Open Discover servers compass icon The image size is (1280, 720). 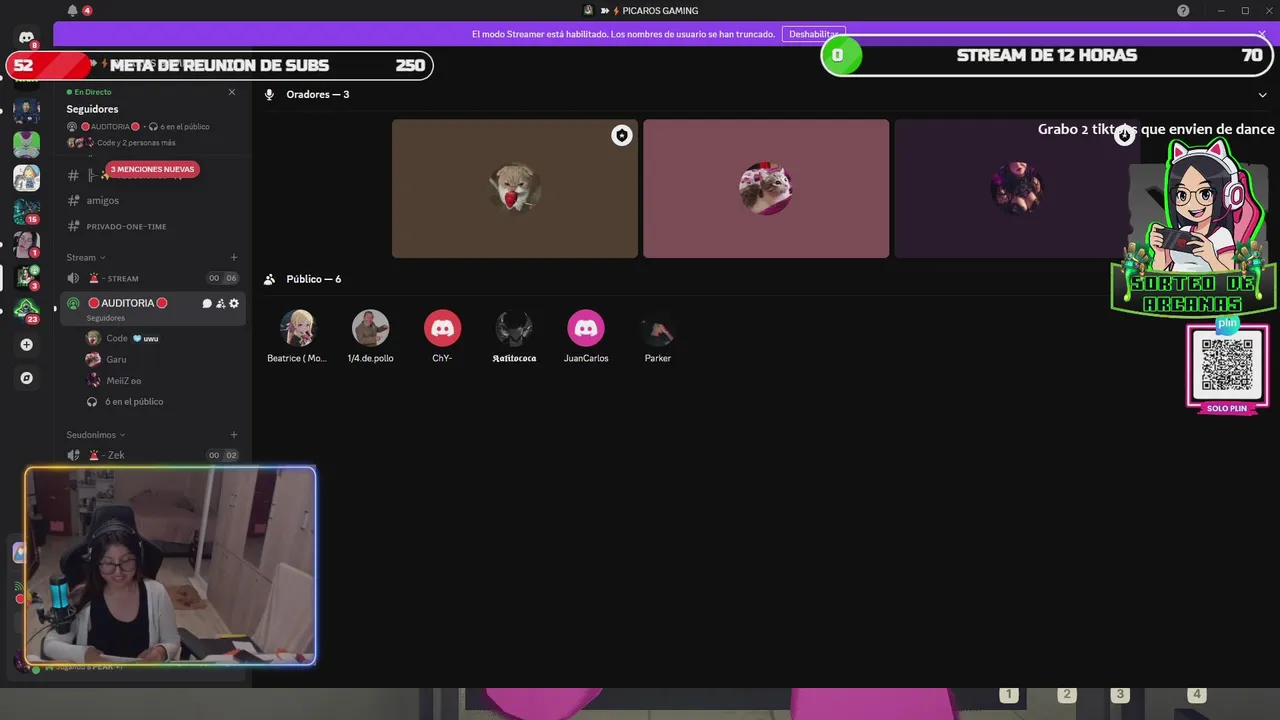[x=27, y=378]
